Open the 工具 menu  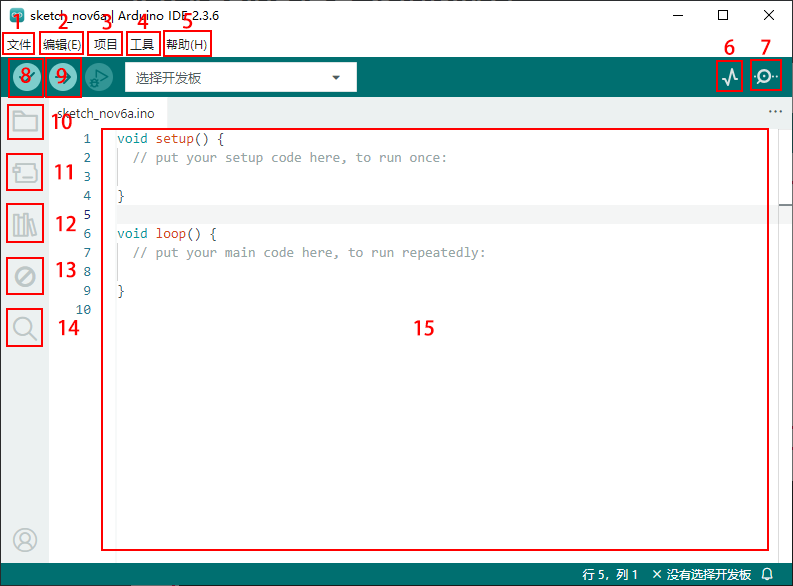[142, 44]
